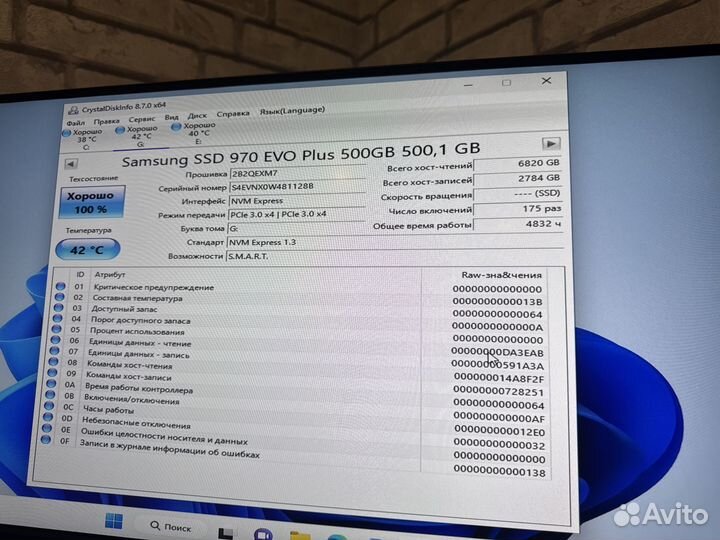720x540 pixels.
Task: Click power-on count value 175 раз
Action: [x=518, y=209]
